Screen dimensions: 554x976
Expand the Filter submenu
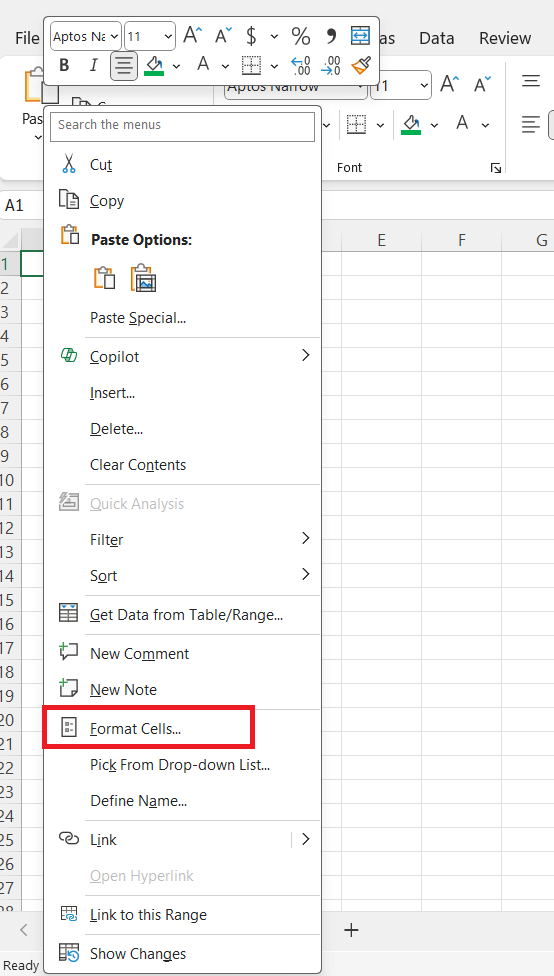point(182,540)
